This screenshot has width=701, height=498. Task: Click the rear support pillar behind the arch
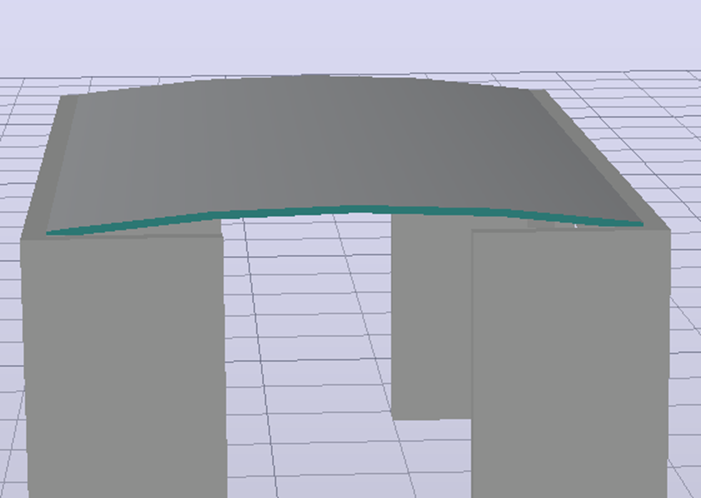[x=431, y=317]
